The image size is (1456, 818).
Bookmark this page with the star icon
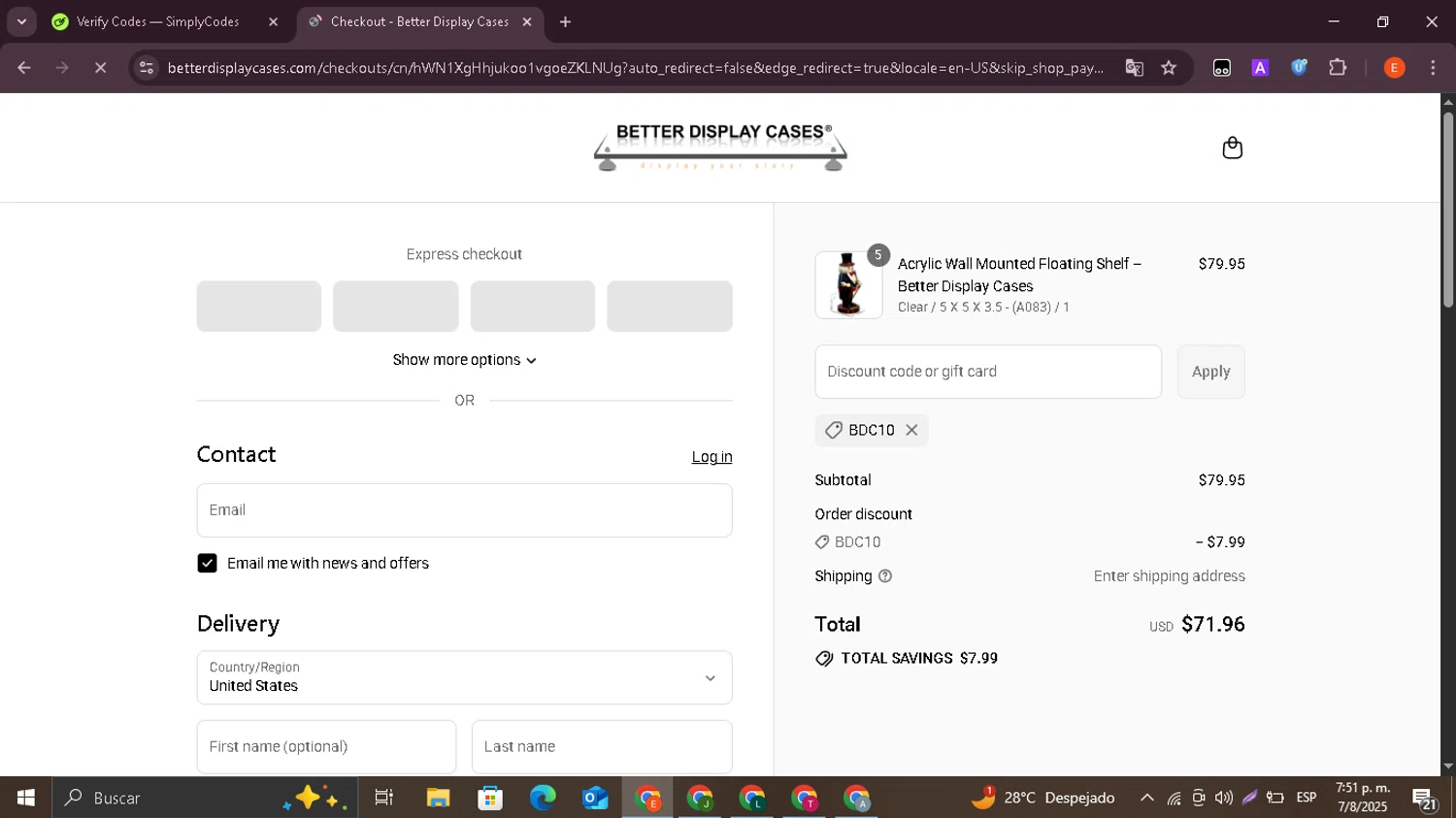(1169, 68)
